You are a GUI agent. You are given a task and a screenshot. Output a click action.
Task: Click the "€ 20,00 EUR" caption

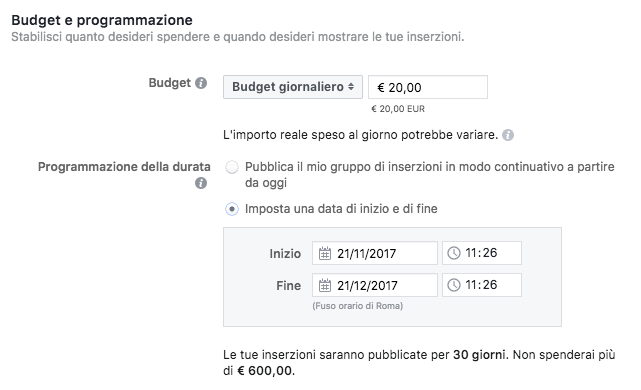398,109
